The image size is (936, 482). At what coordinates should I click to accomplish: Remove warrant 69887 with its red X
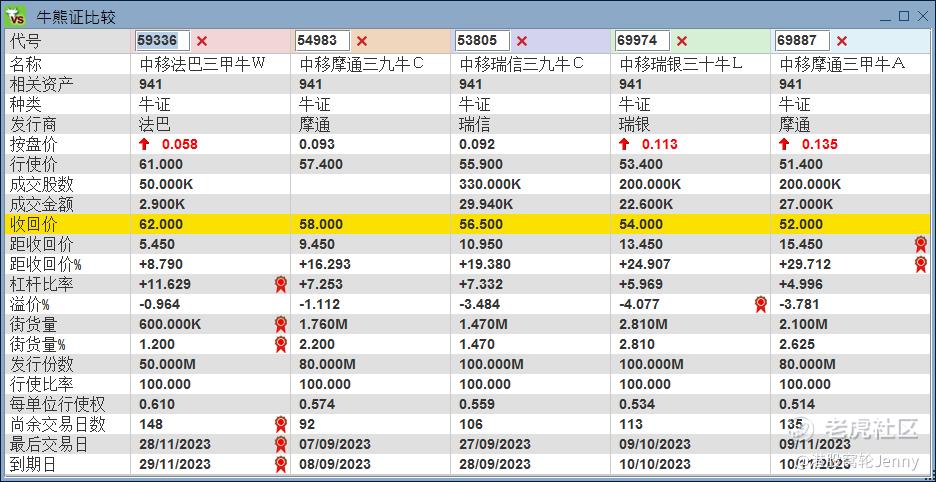tap(842, 41)
